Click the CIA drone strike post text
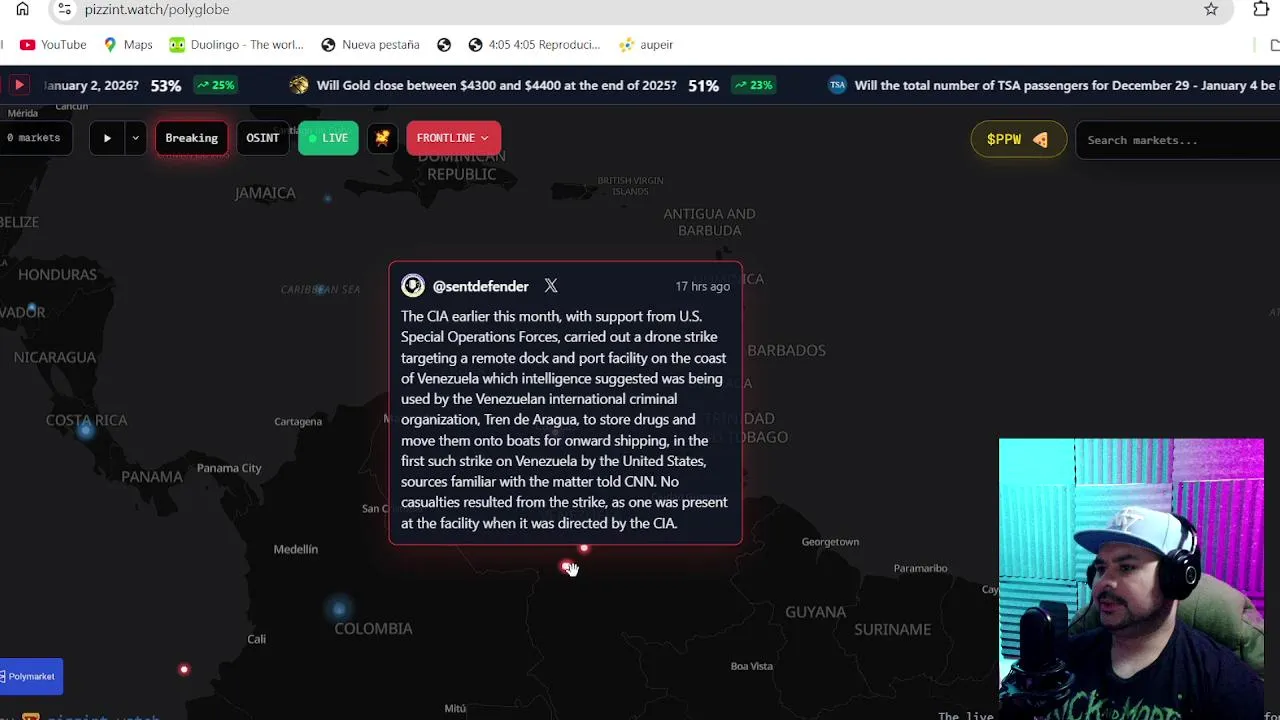 [x=565, y=419]
